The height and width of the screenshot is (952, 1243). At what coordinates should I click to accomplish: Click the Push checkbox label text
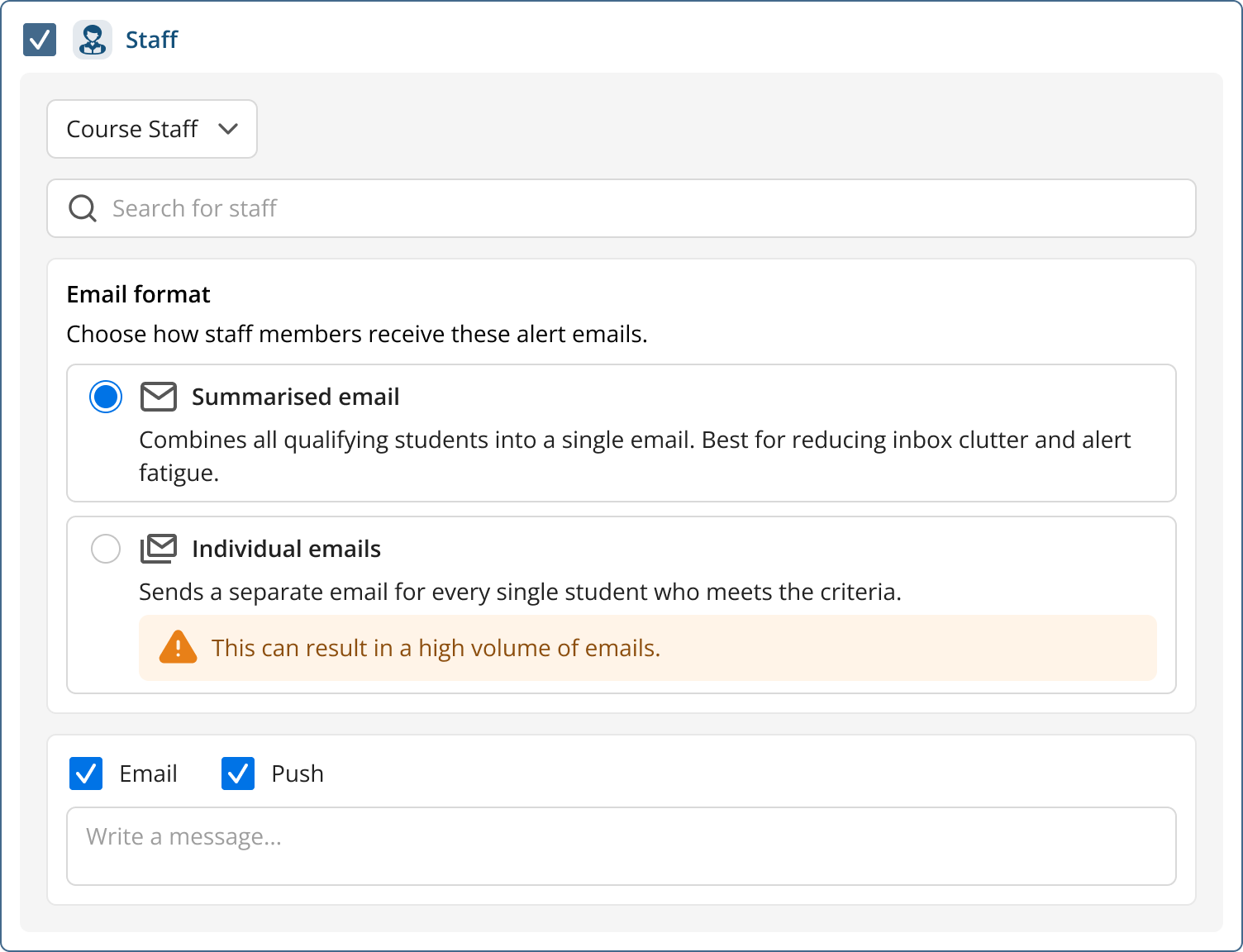click(298, 773)
